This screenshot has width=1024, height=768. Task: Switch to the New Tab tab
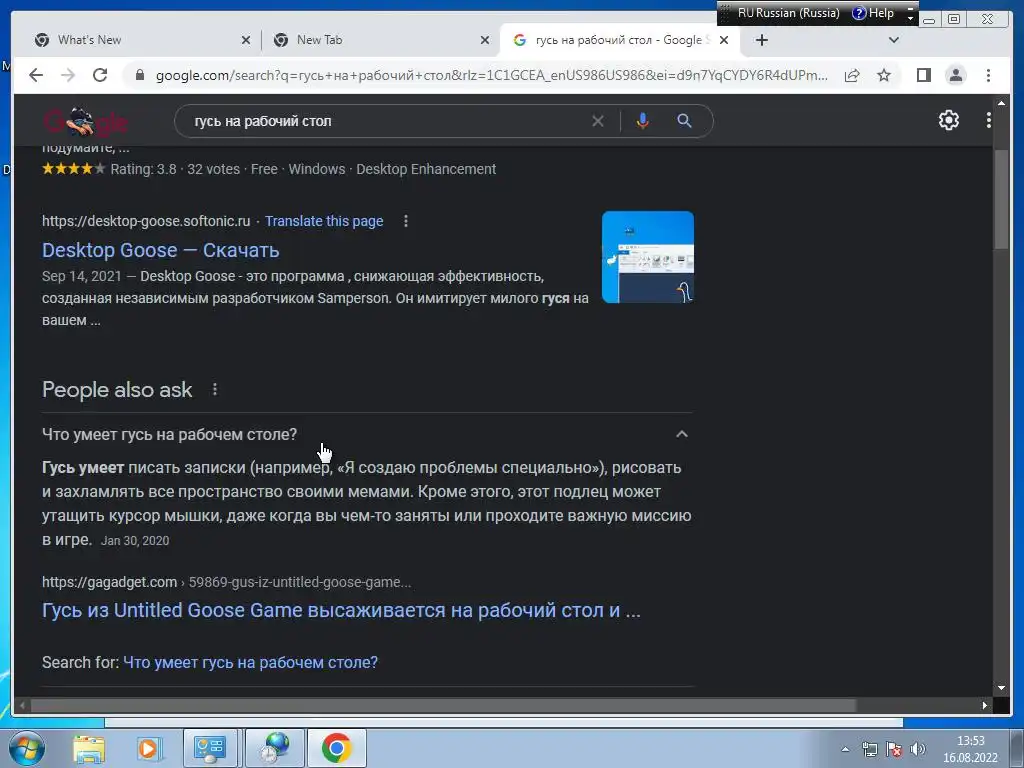(380, 40)
